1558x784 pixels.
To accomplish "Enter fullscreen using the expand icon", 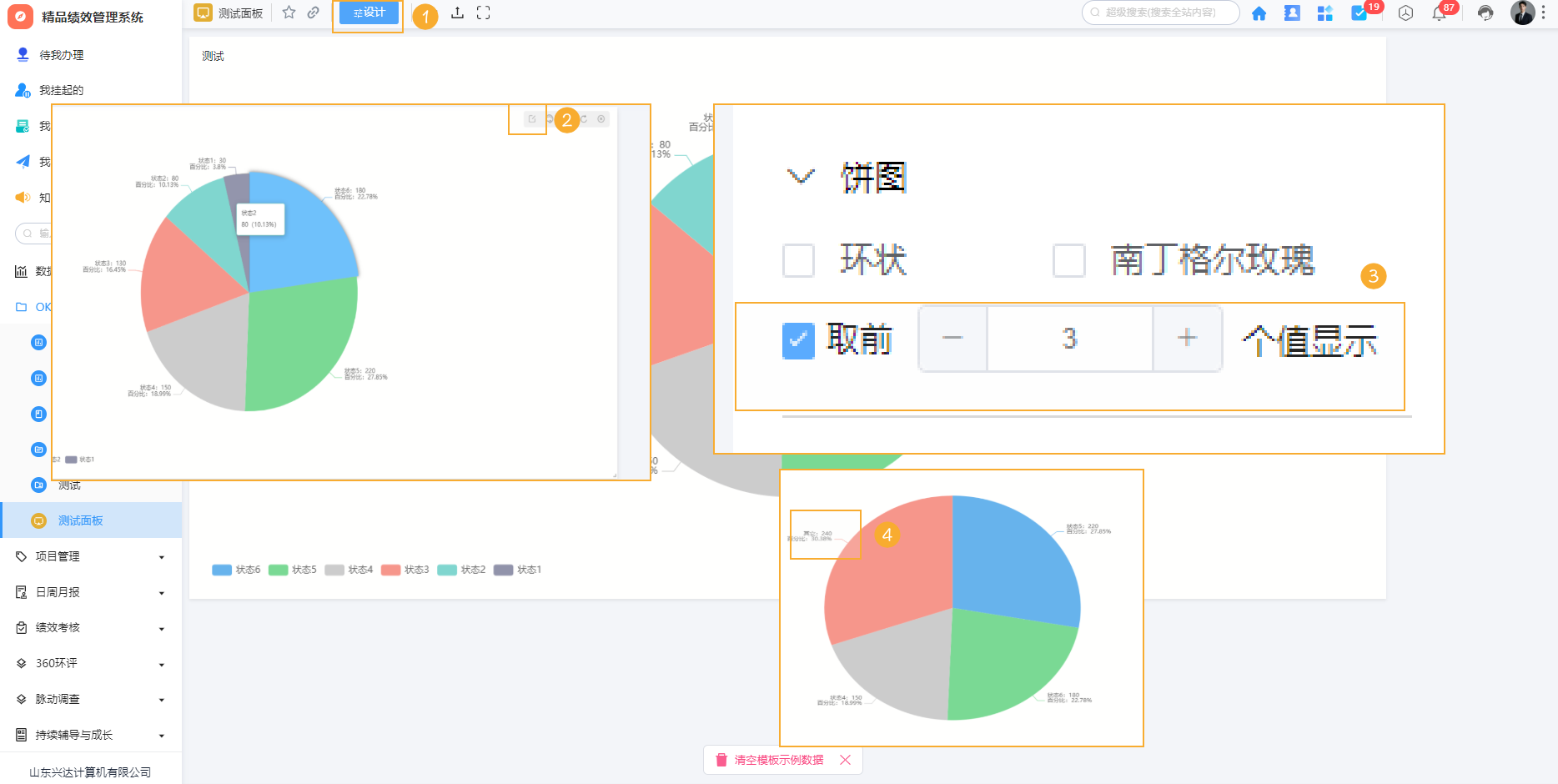I will click(x=483, y=13).
